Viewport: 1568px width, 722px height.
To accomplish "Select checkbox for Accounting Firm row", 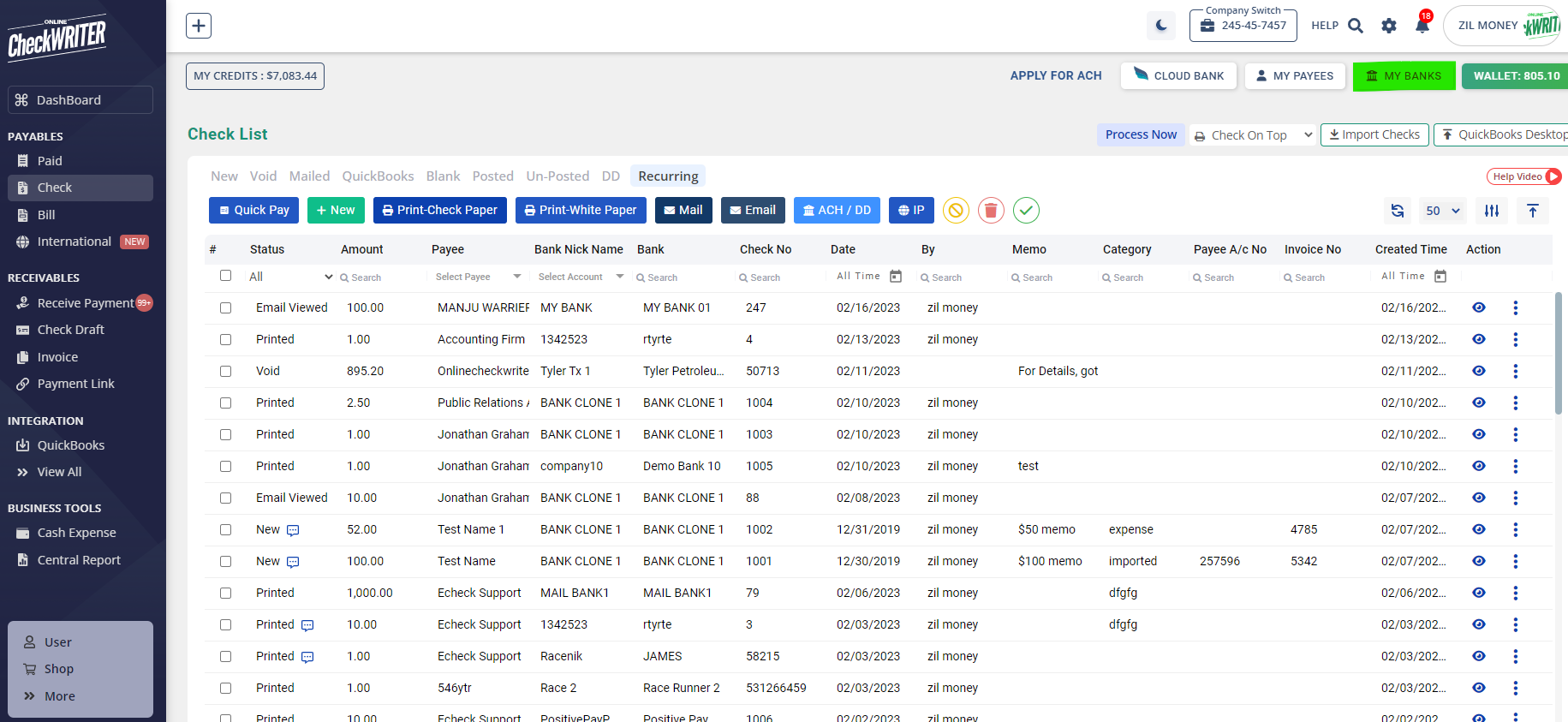I will coord(225,339).
